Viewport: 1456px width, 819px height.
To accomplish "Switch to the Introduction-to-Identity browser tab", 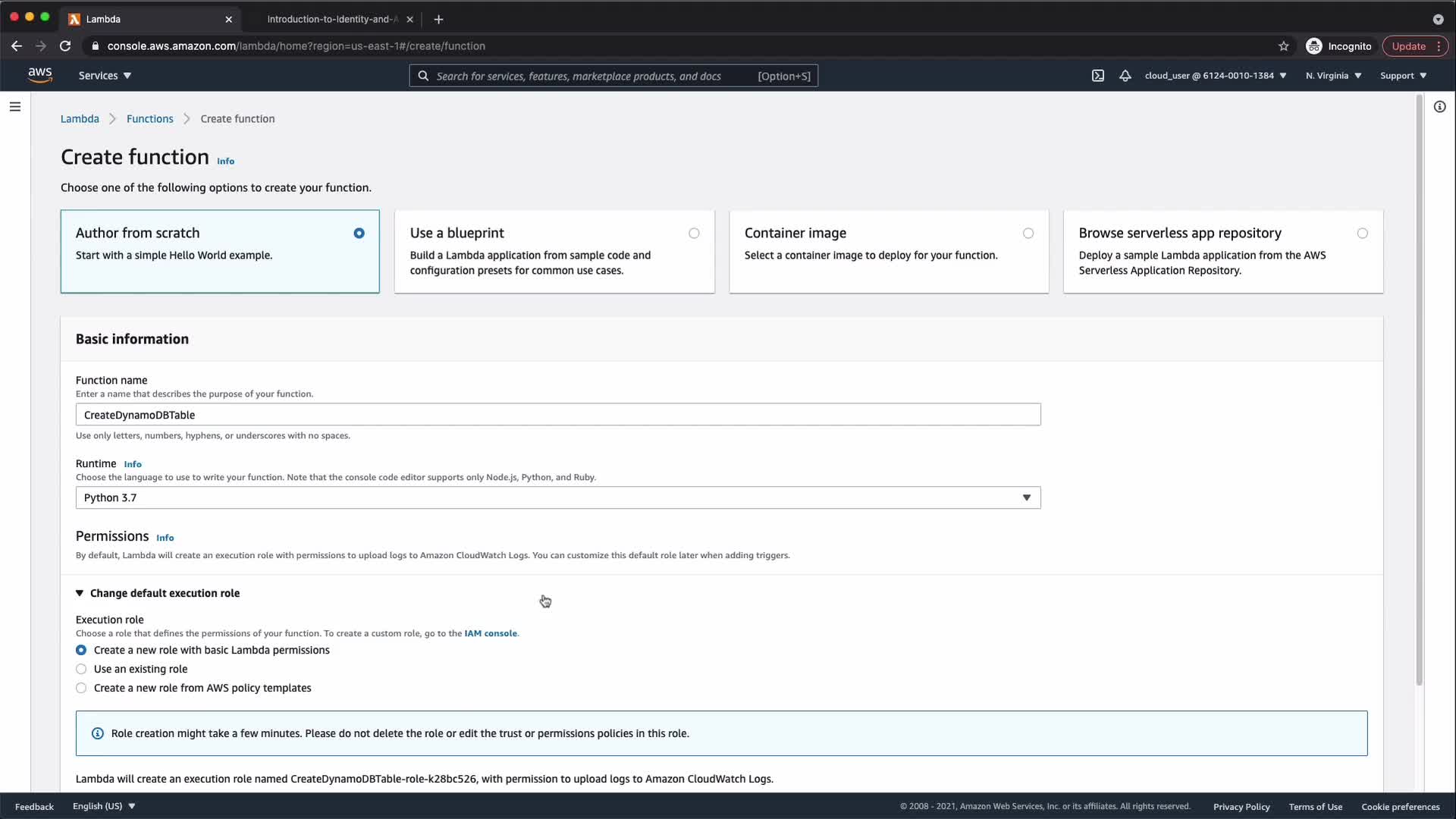I will (x=331, y=19).
